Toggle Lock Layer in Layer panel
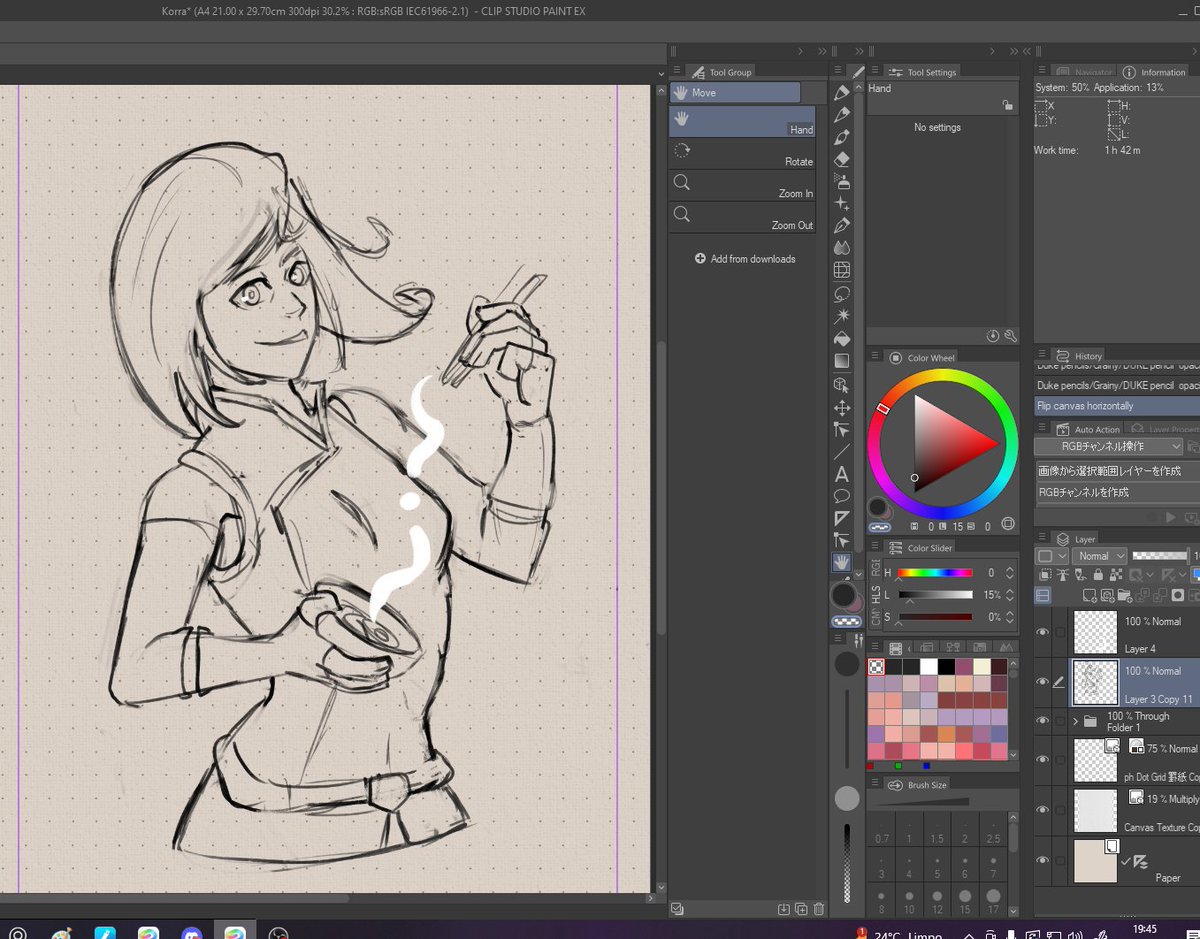The width and height of the screenshot is (1200, 939). (1099, 575)
